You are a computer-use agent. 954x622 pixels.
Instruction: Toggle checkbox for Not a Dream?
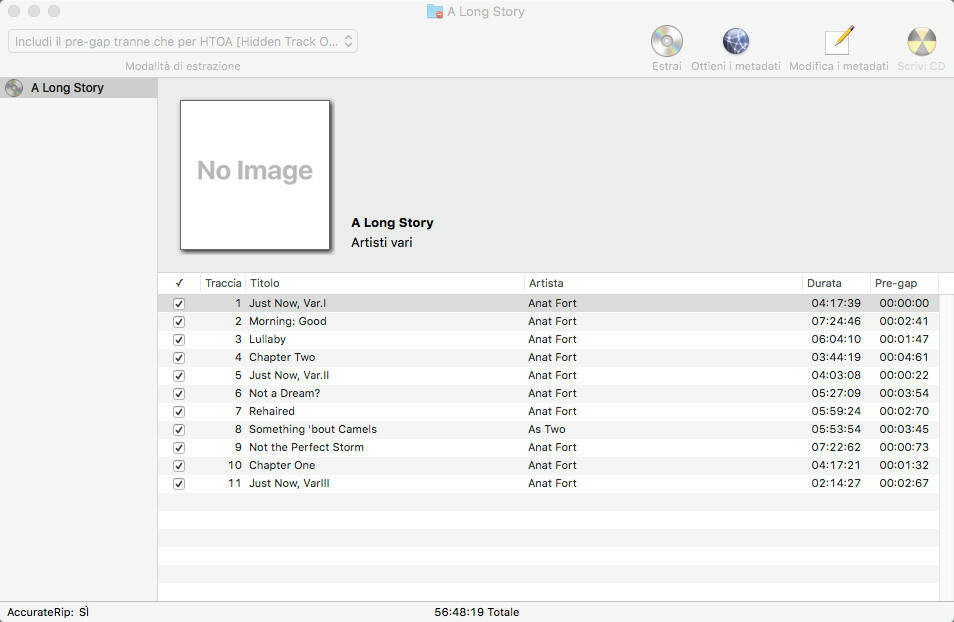(179, 394)
